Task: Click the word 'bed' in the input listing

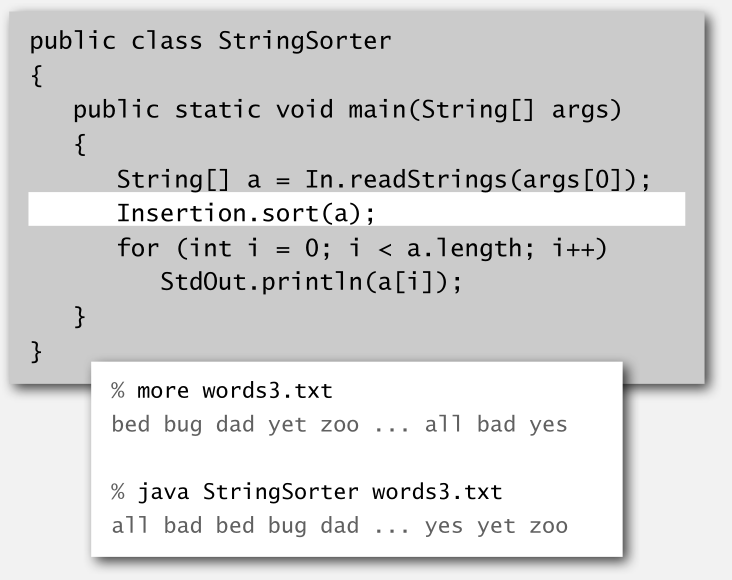Action: point(131,424)
